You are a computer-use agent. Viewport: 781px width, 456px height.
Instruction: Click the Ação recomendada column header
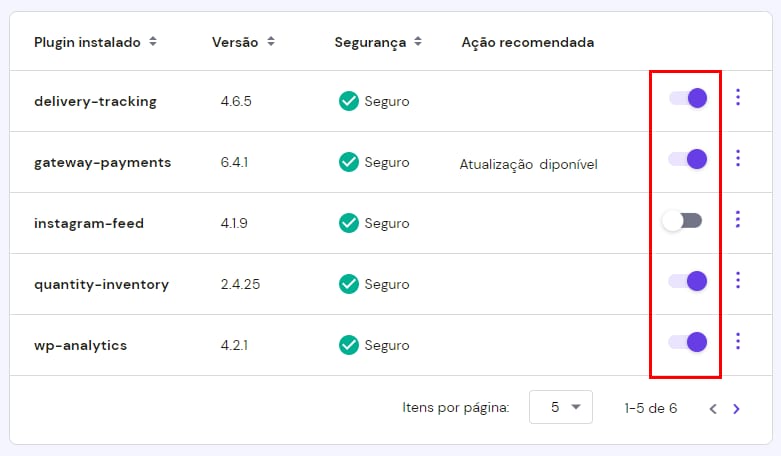point(527,42)
